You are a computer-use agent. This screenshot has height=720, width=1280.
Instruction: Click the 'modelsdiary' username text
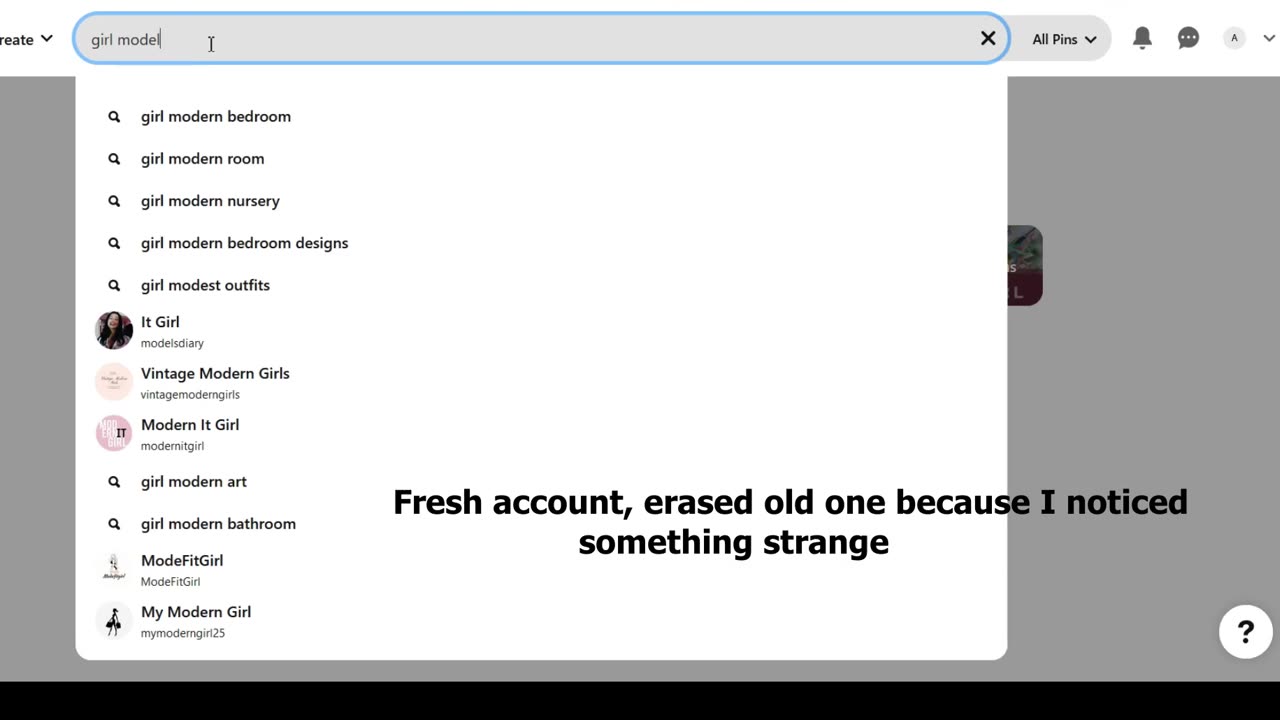(172, 343)
